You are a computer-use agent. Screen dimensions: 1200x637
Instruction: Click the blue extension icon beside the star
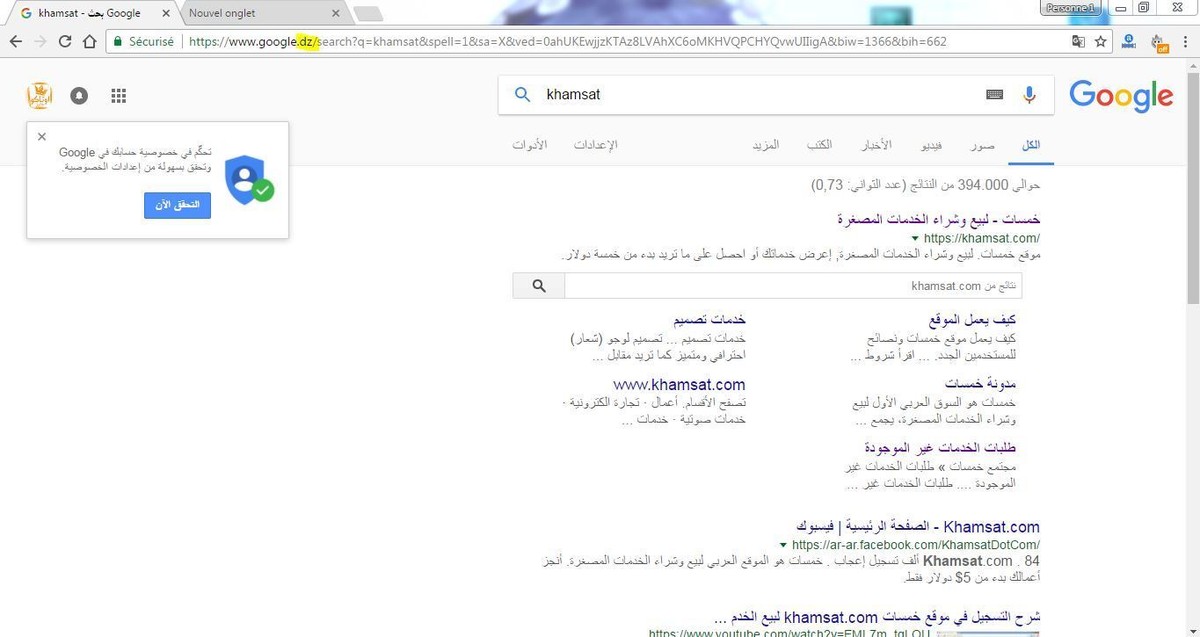pyautogui.click(x=1130, y=42)
